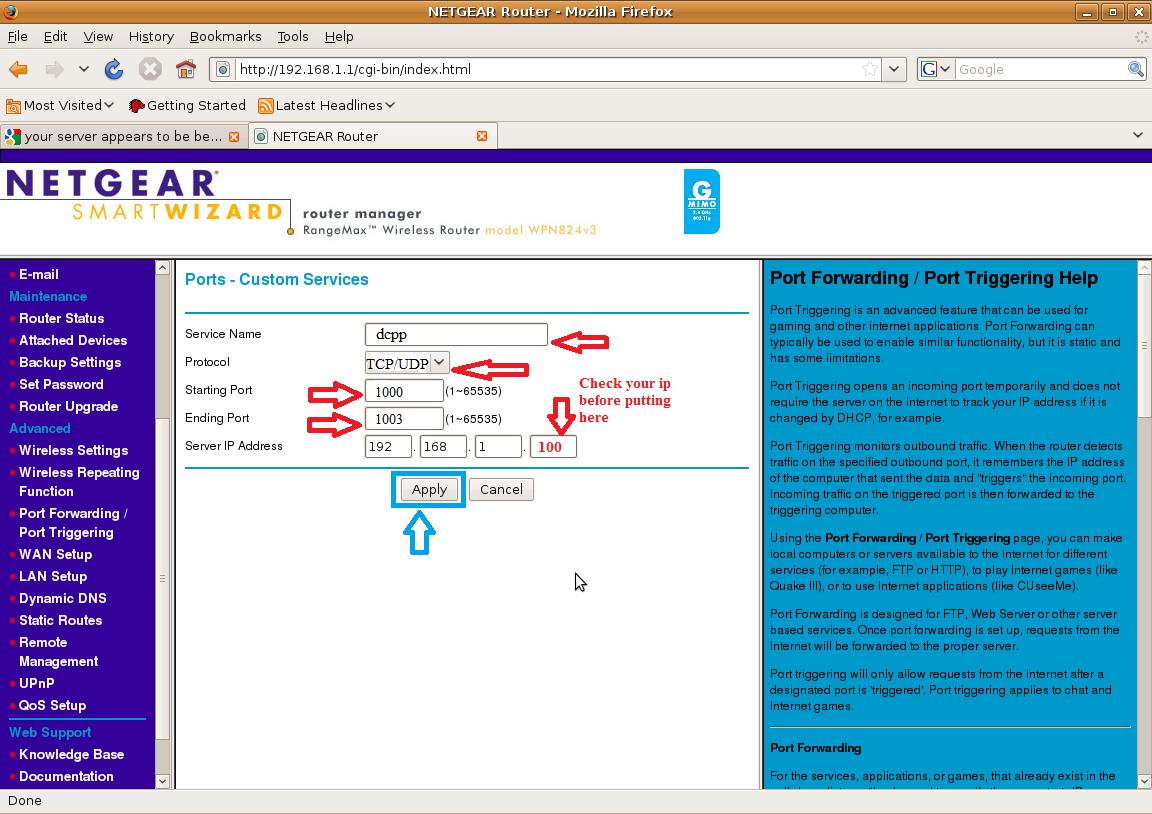Click the third Server IP octet field
1152x814 pixels.
[498, 447]
